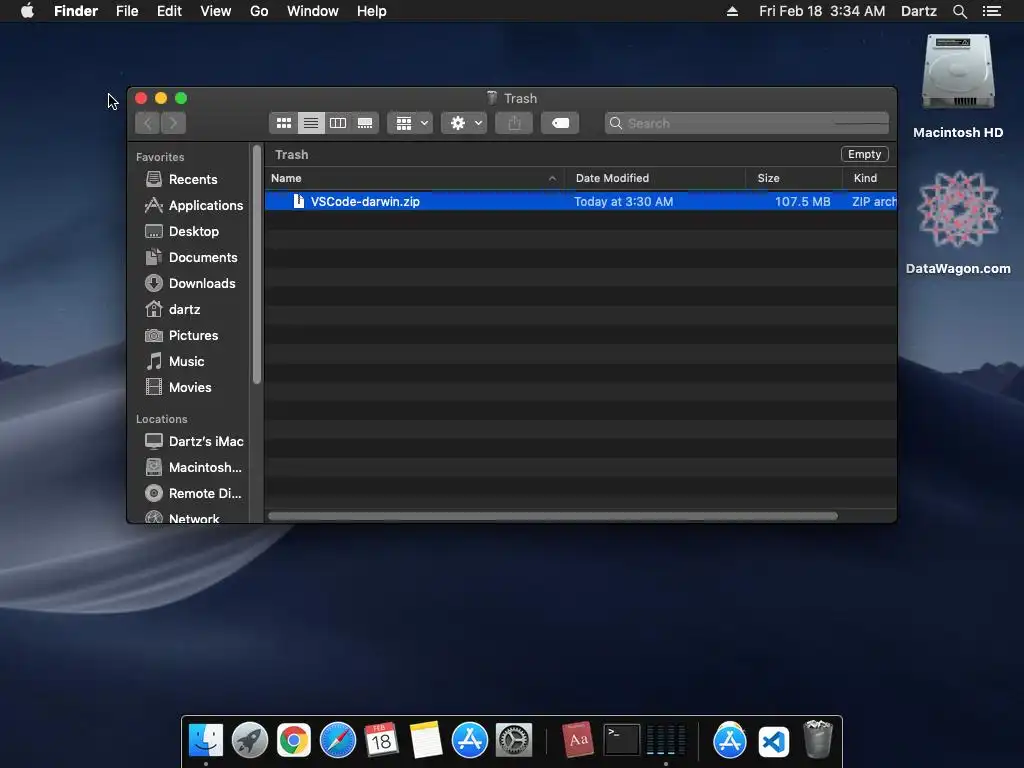1024x768 pixels.
Task: Switch Finder to column view
Action: [x=338, y=123]
